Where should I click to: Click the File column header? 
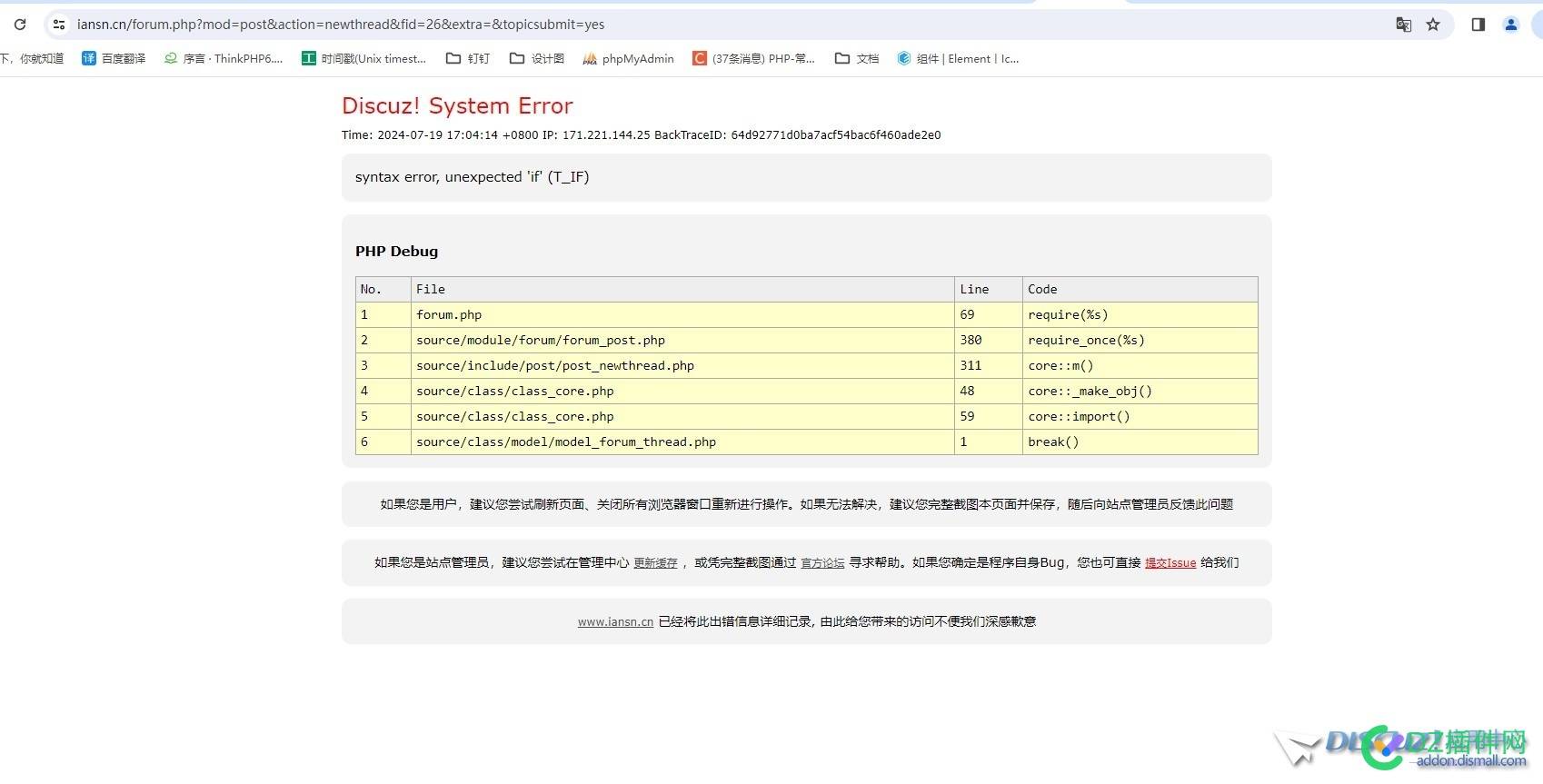click(x=682, y=290)
